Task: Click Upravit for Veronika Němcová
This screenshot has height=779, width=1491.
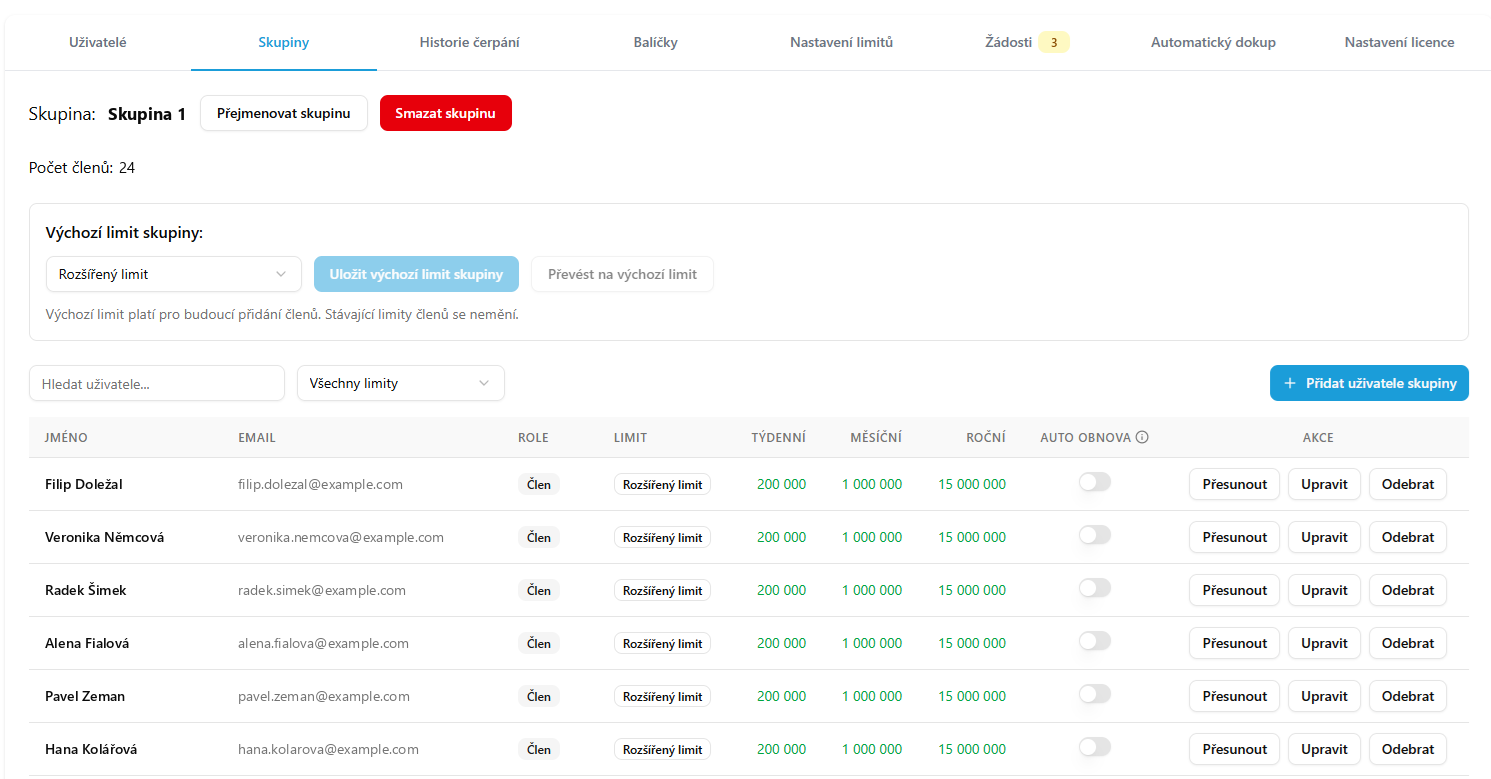Action: (x=1324, y=537)
